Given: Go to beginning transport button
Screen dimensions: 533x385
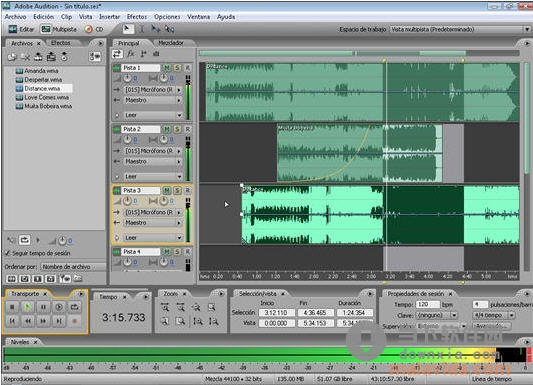Looking at the screenshot, I should tap(12, 320).
